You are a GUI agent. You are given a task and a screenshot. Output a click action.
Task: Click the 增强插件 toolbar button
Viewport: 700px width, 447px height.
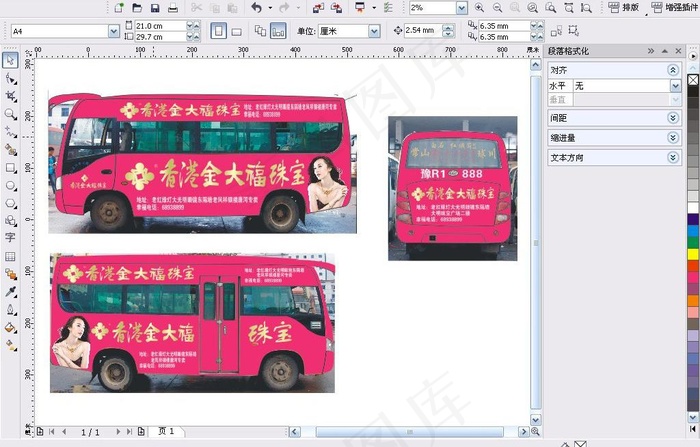tap(674, 7)
